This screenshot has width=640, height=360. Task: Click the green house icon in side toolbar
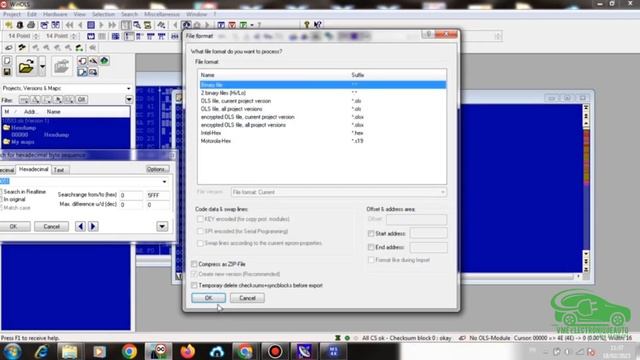pyautogui.click(x=104, y=61)
